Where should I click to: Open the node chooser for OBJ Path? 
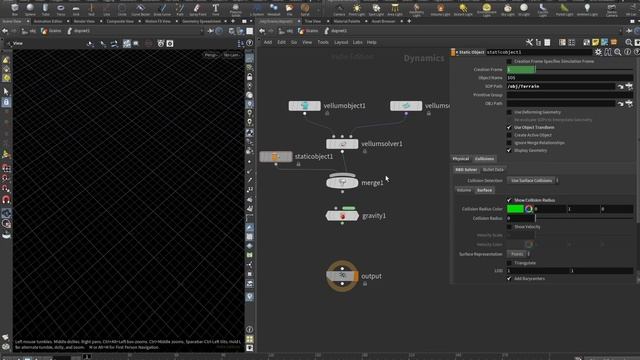(629, 104)
